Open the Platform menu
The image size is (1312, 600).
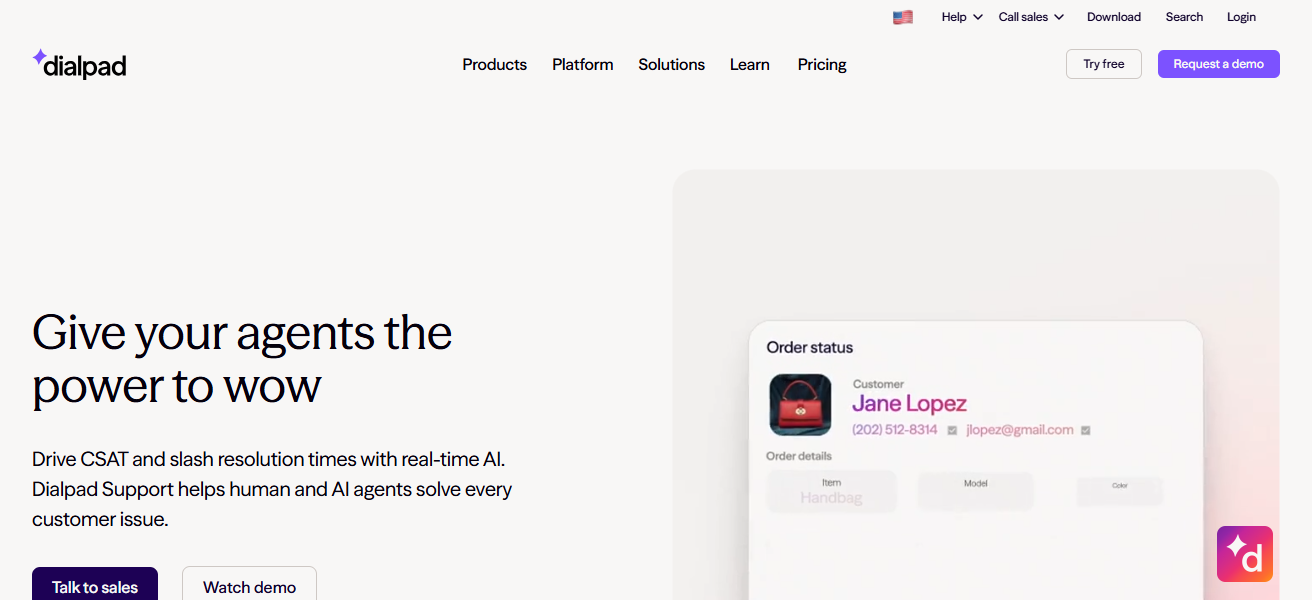click(x=583, y=64)
